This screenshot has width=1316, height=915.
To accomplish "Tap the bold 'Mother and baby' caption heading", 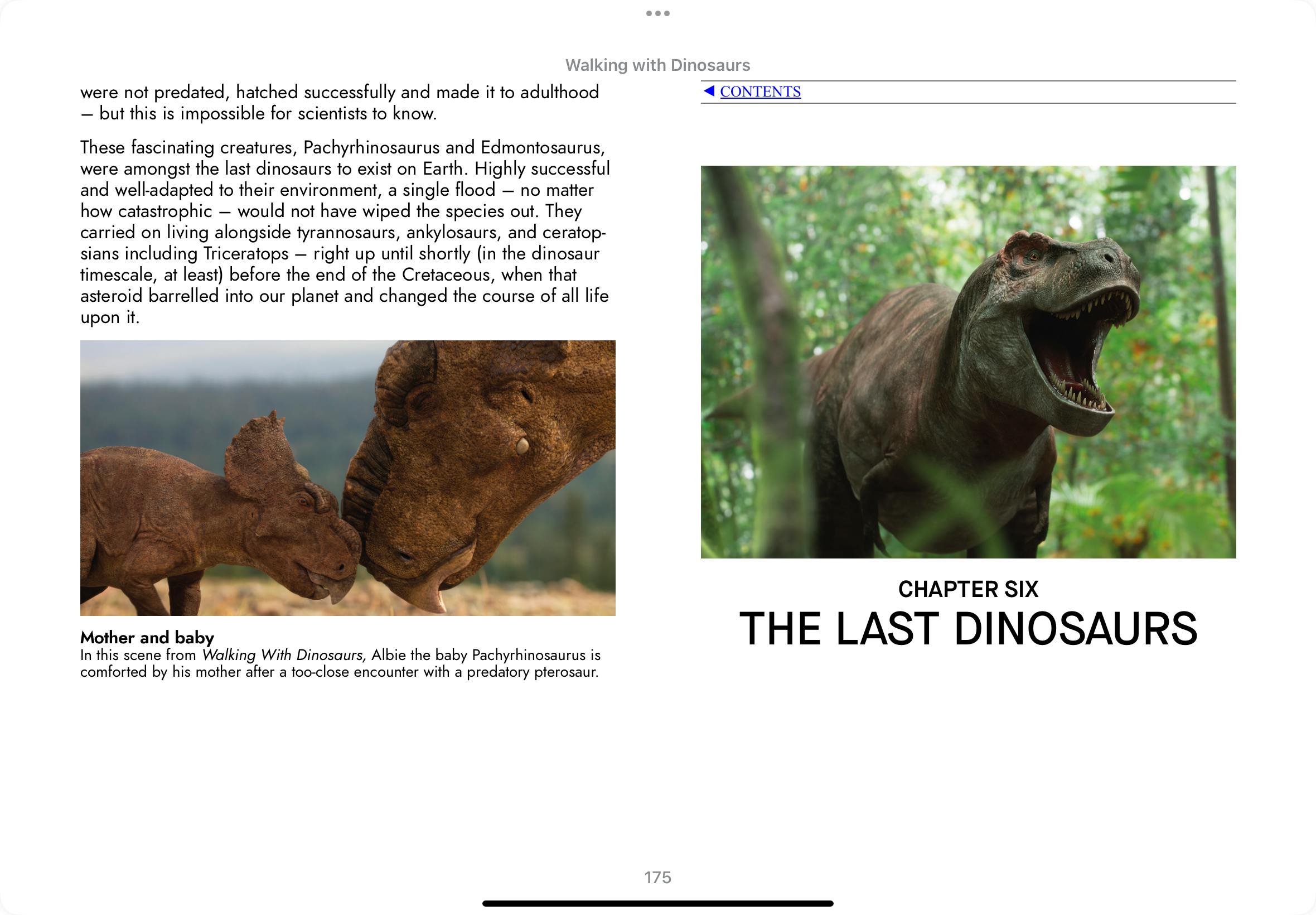I will (147, 638).
